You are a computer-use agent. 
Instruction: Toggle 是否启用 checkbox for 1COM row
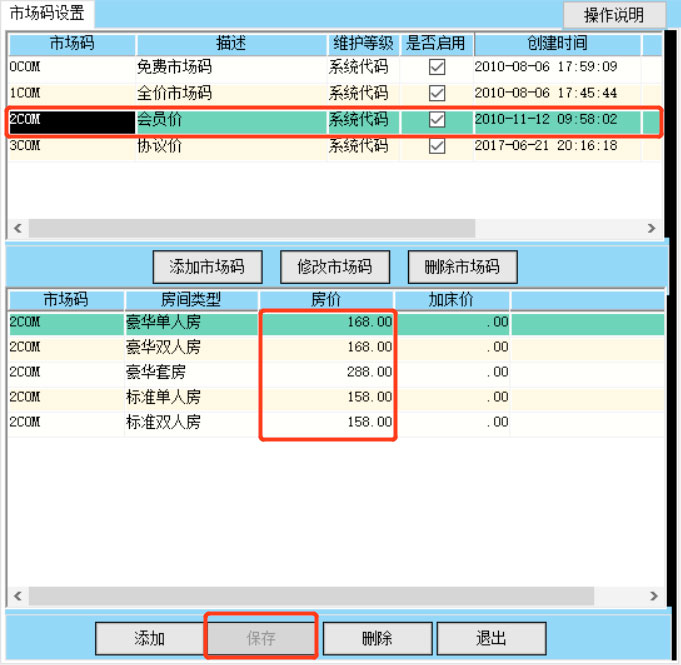tap(436, 93)
